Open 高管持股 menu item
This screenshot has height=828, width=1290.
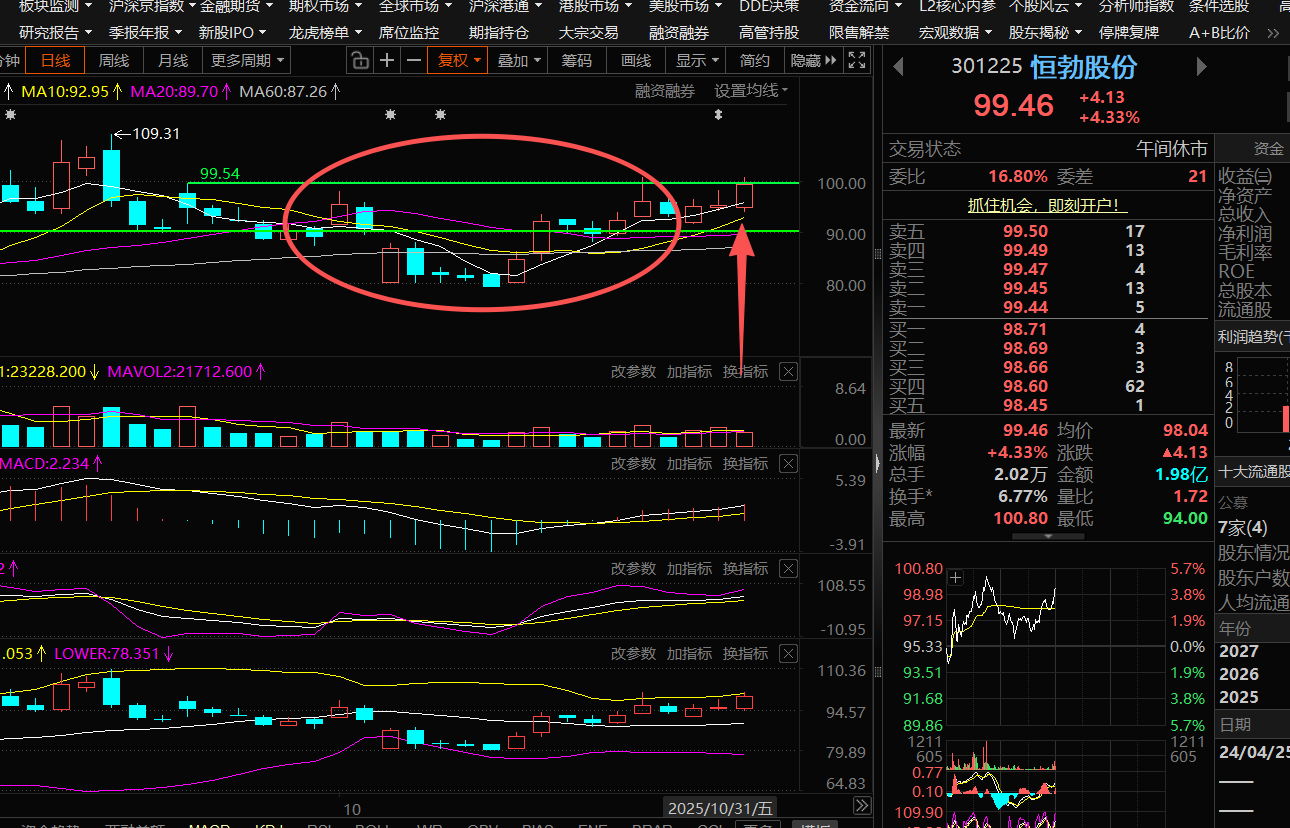click(x=769, y=33)
